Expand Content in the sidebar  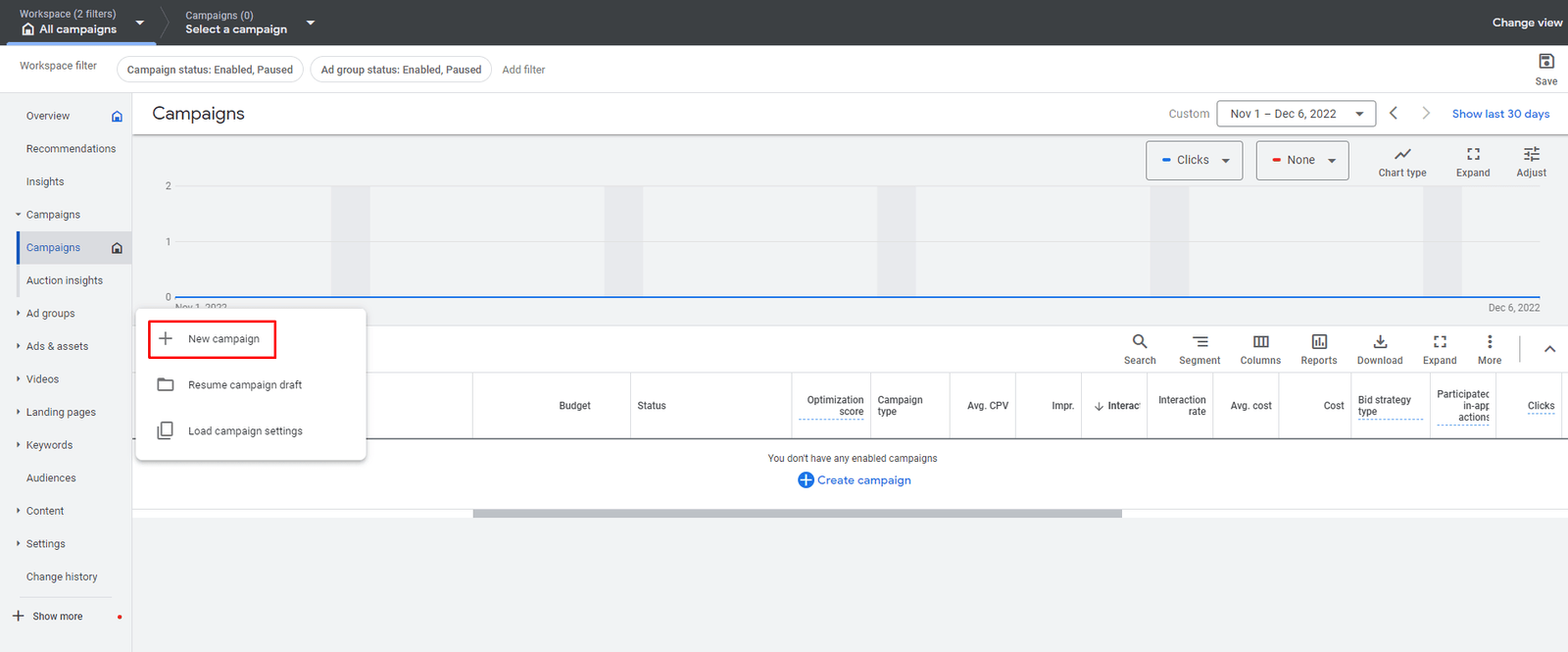point(18,511)
